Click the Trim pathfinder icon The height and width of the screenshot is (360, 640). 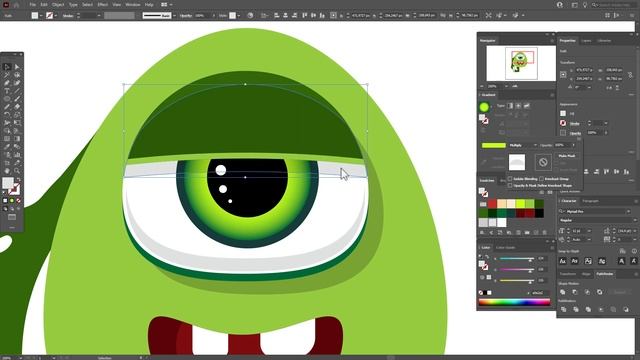click(x=576, y=309)
